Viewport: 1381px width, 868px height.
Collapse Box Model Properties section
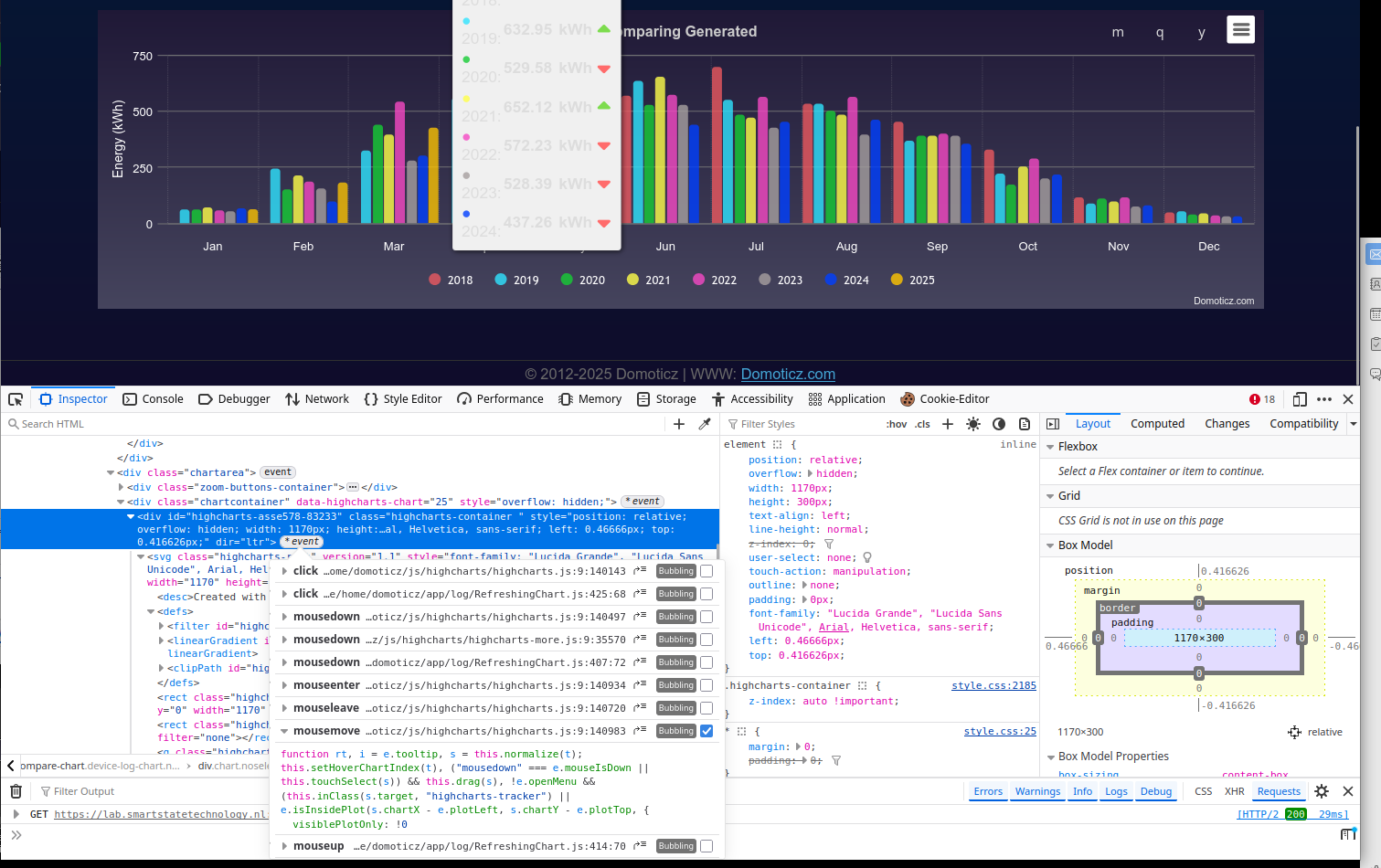point(1050,757)
